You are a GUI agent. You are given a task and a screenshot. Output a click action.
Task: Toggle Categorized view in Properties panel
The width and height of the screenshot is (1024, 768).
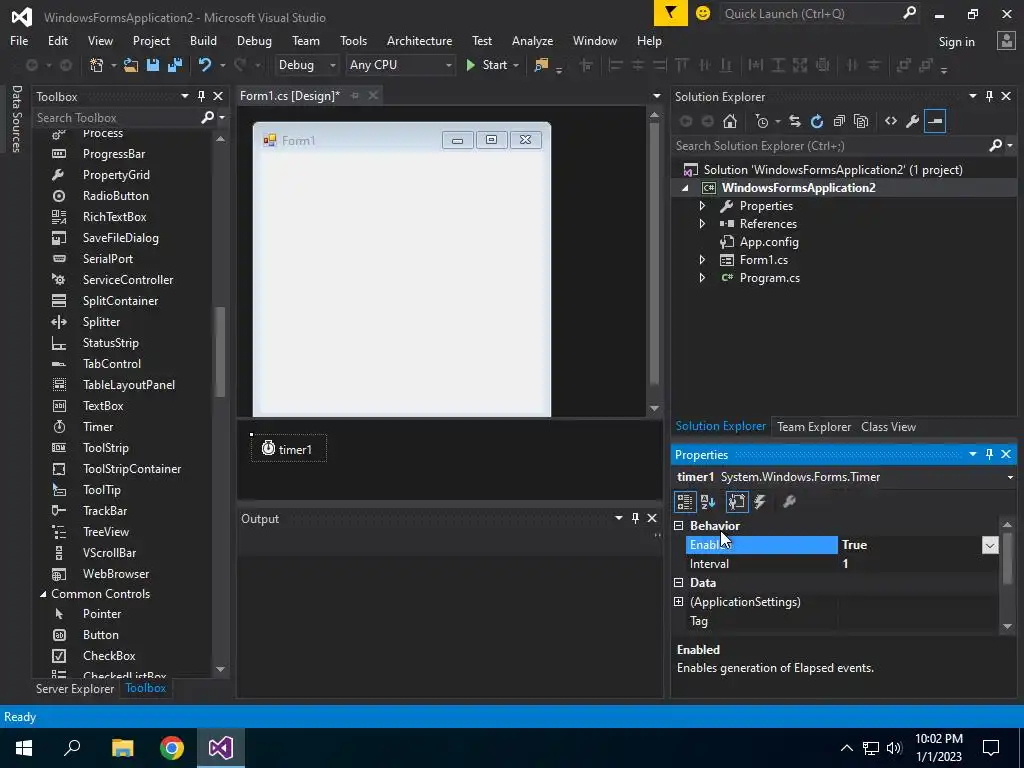pyautogui.click(x=684, y=502)
